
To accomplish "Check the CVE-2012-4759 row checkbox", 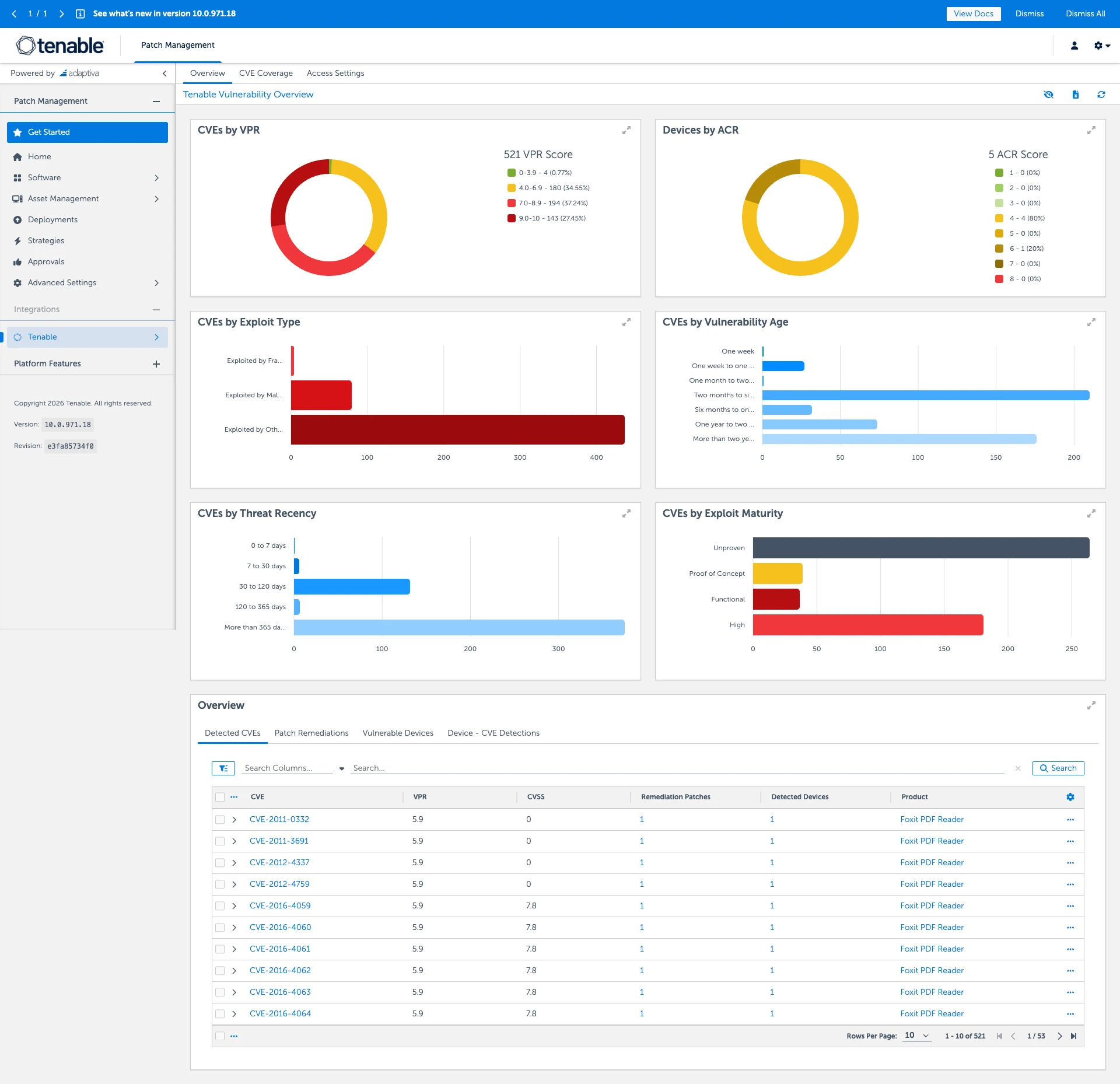I will coord(220,884).
